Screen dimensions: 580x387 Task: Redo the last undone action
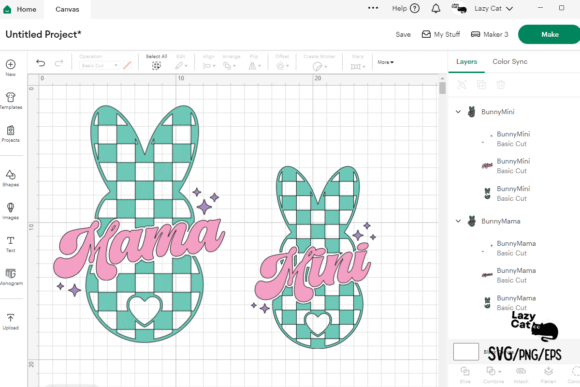click(x=59, y=63)
